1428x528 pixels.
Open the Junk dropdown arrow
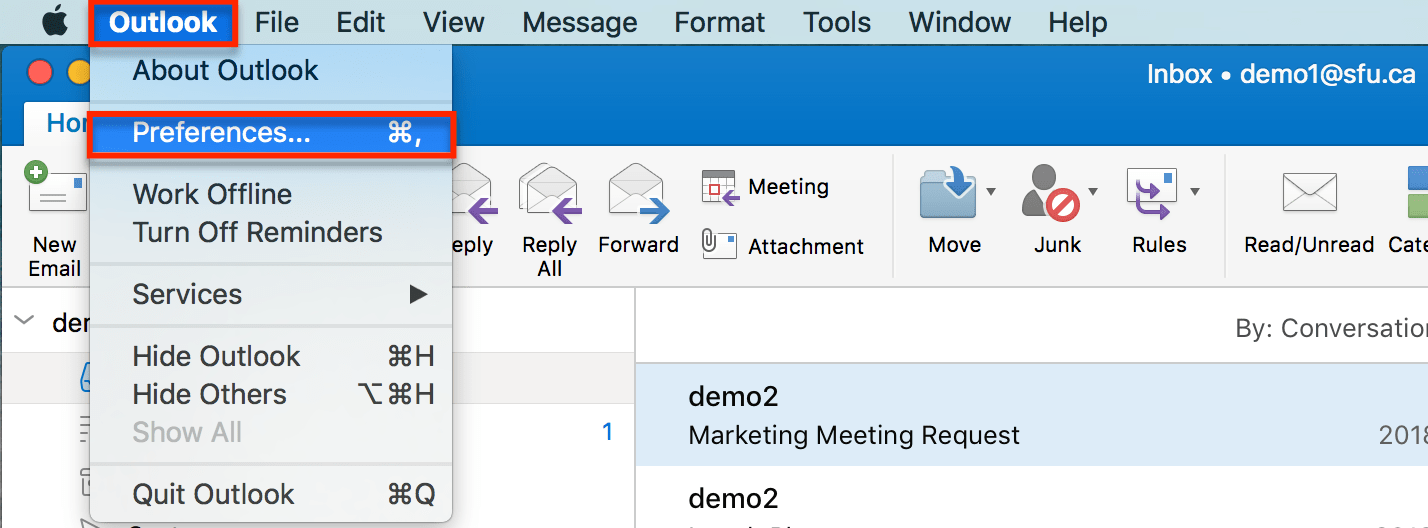[1093, 191]
